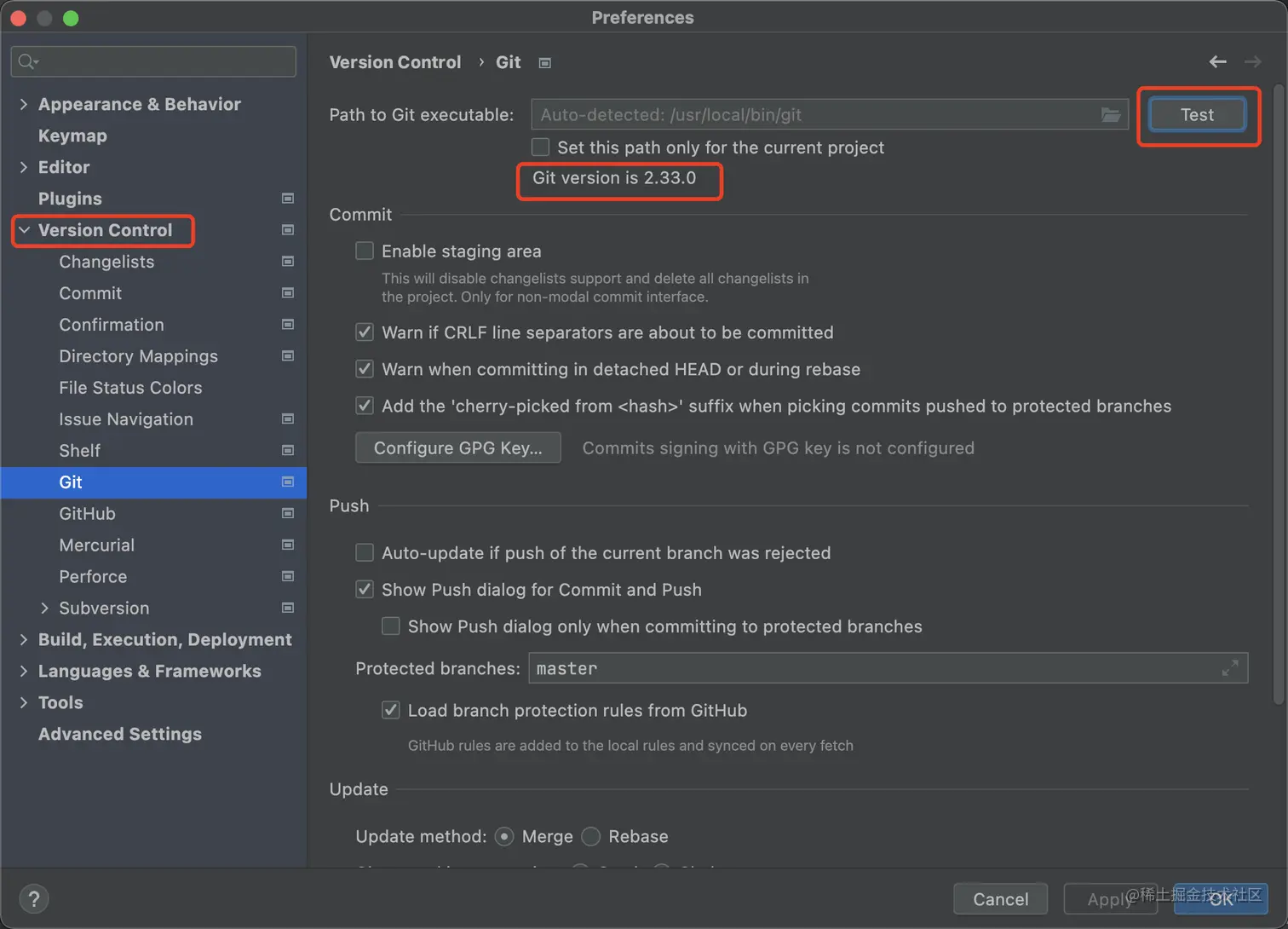Select Merge update method
The height and width of the screenshot is (929, 1288).
[x=504, y=837]
